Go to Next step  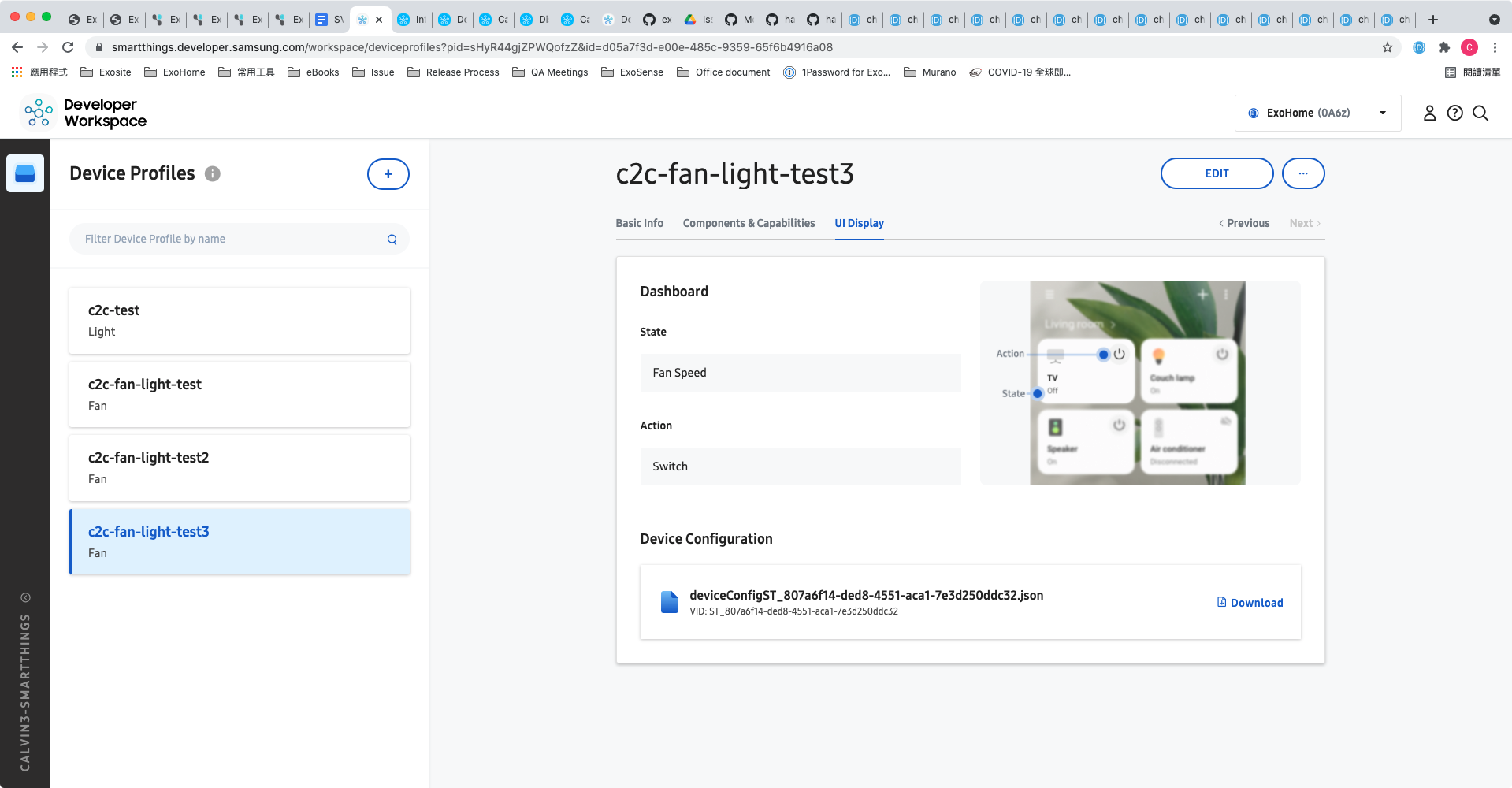click(x=1305, y=223)
